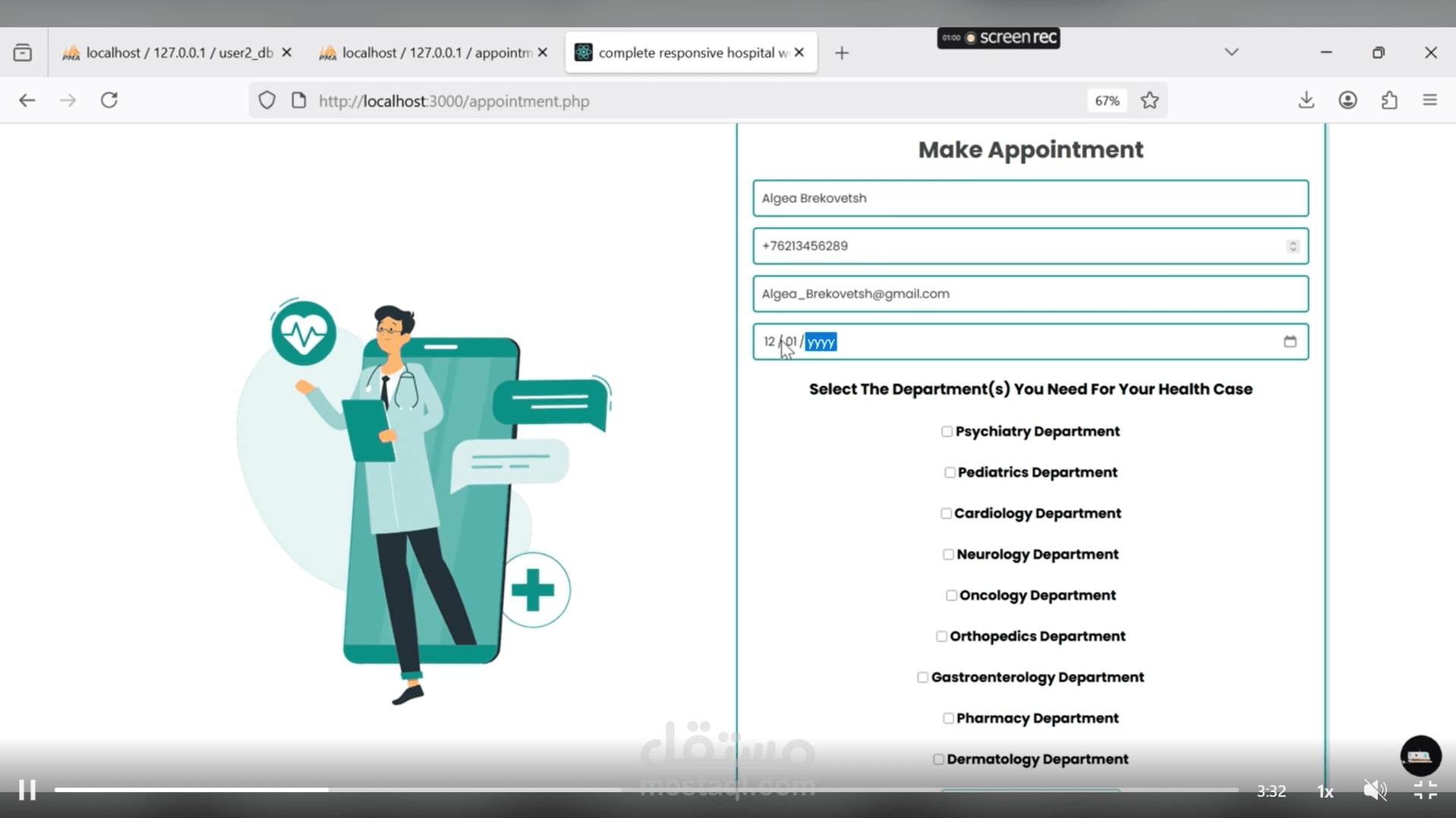This screenshot has width=1456, height=818.
Task: Click the Psychiatry Department label
Action: (1038, 432)
